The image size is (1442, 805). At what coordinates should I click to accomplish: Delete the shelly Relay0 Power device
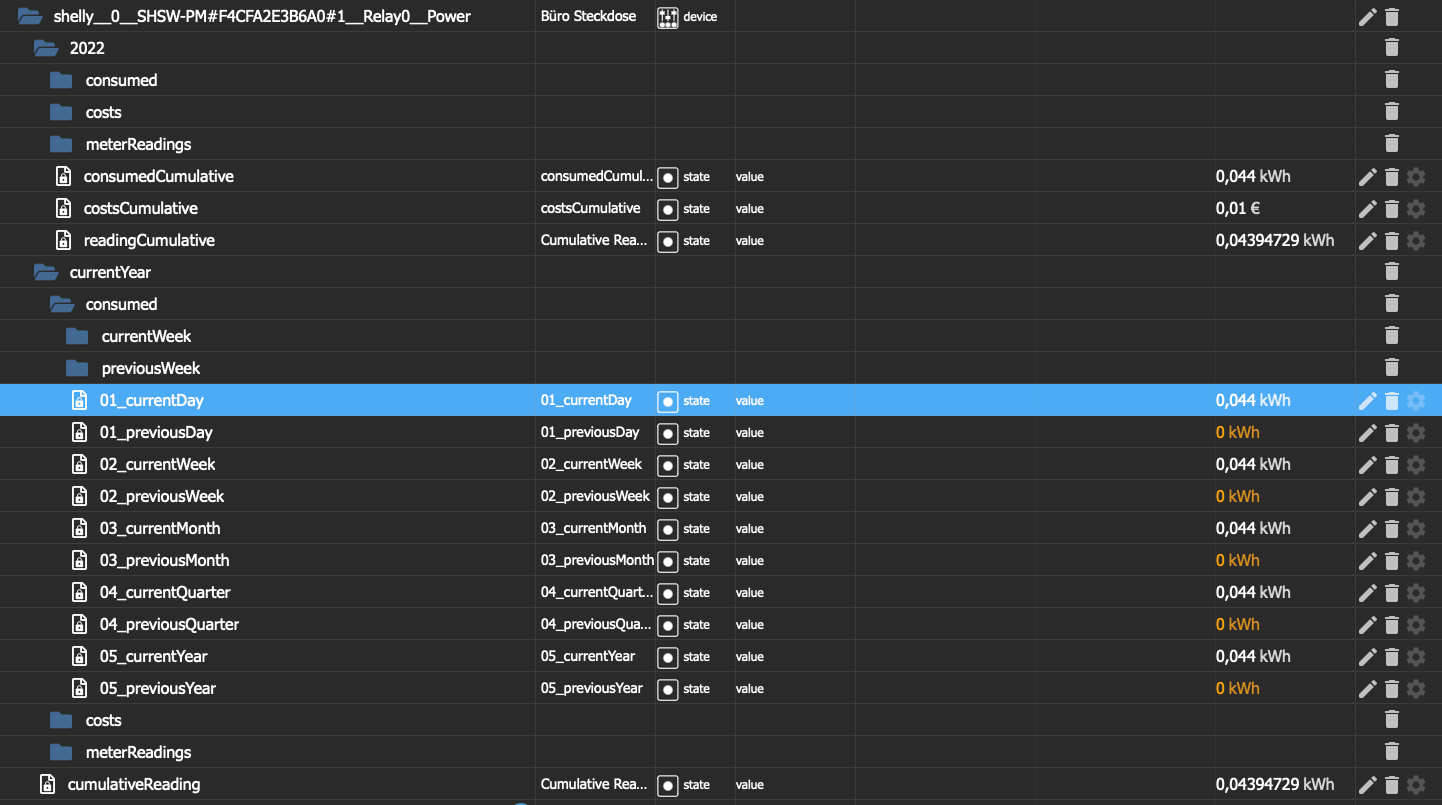pos(1391,17)
